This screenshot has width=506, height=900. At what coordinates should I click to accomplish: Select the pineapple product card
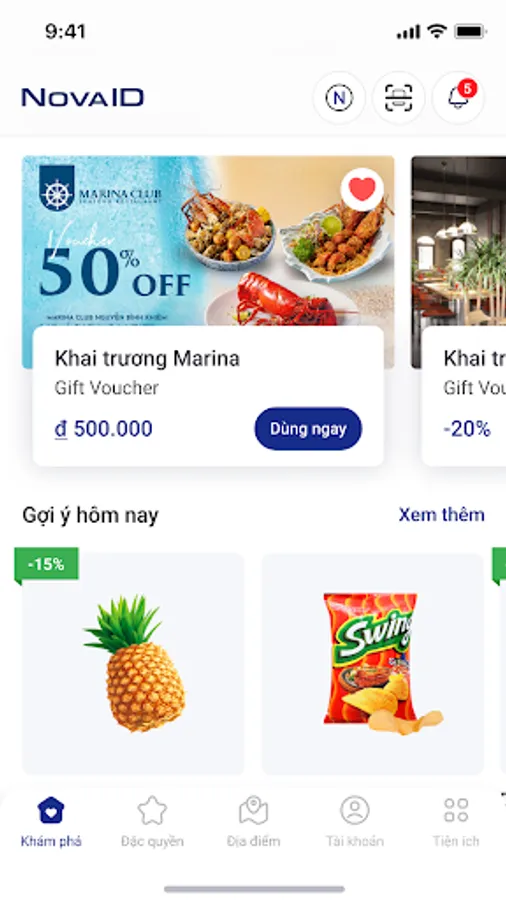click(133, 664)
